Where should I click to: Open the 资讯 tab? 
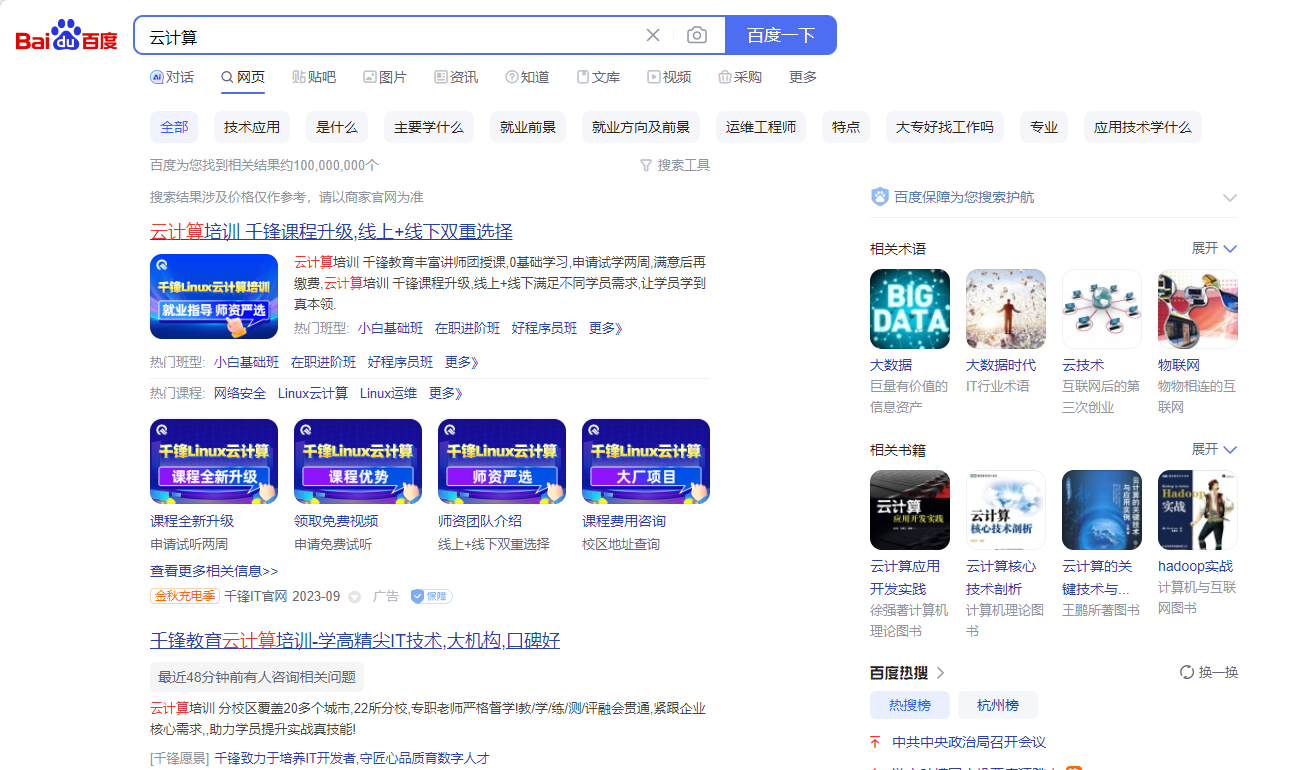click(x=456, y=77)
